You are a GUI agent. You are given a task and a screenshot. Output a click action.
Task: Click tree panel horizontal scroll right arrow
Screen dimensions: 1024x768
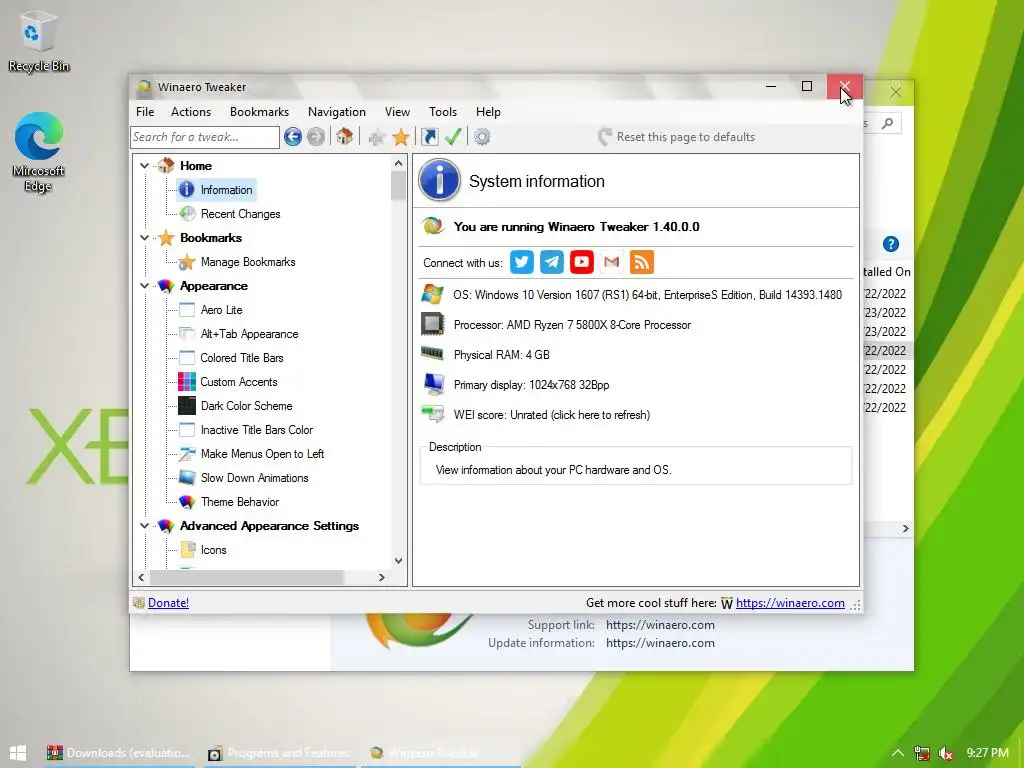(x=382, y=577)
